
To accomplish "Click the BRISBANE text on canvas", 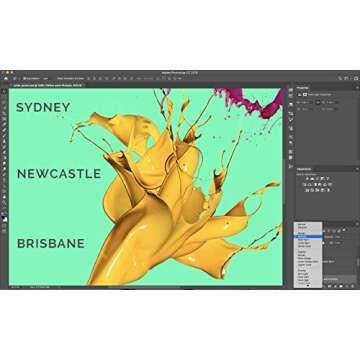I will [51, 243].
